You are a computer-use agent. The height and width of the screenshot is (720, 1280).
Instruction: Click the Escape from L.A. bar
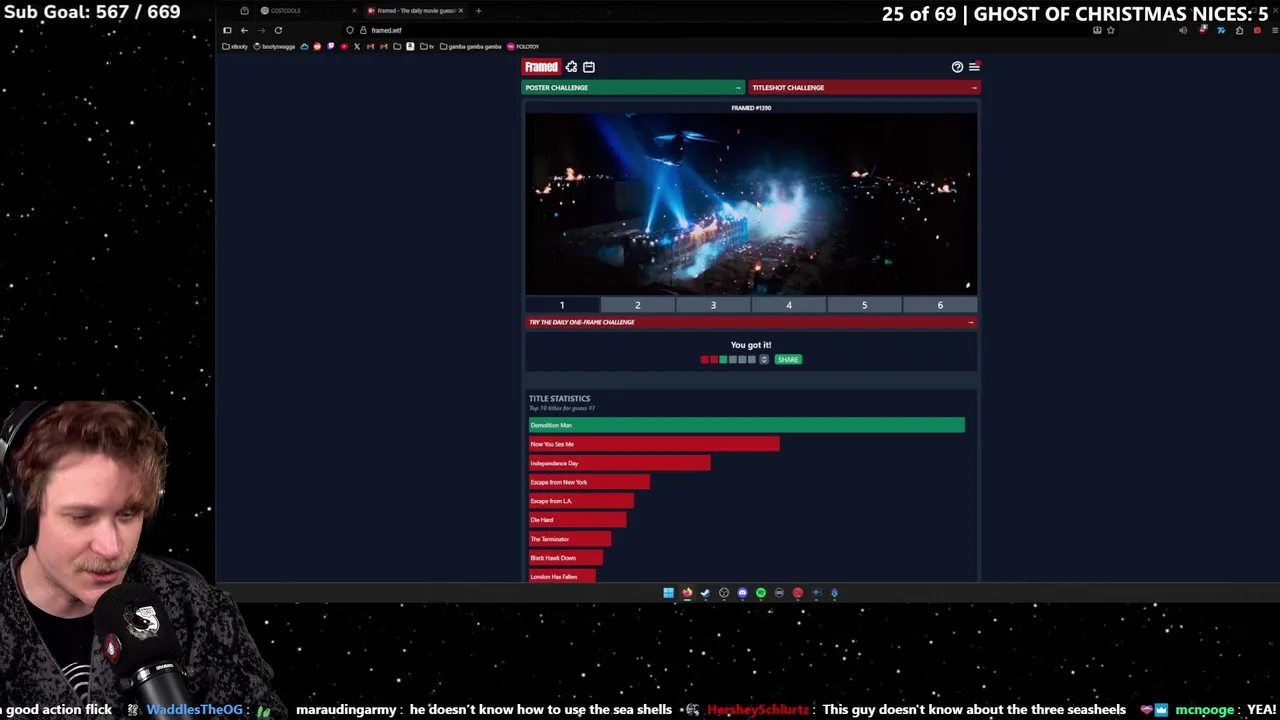tap(581, 501)
